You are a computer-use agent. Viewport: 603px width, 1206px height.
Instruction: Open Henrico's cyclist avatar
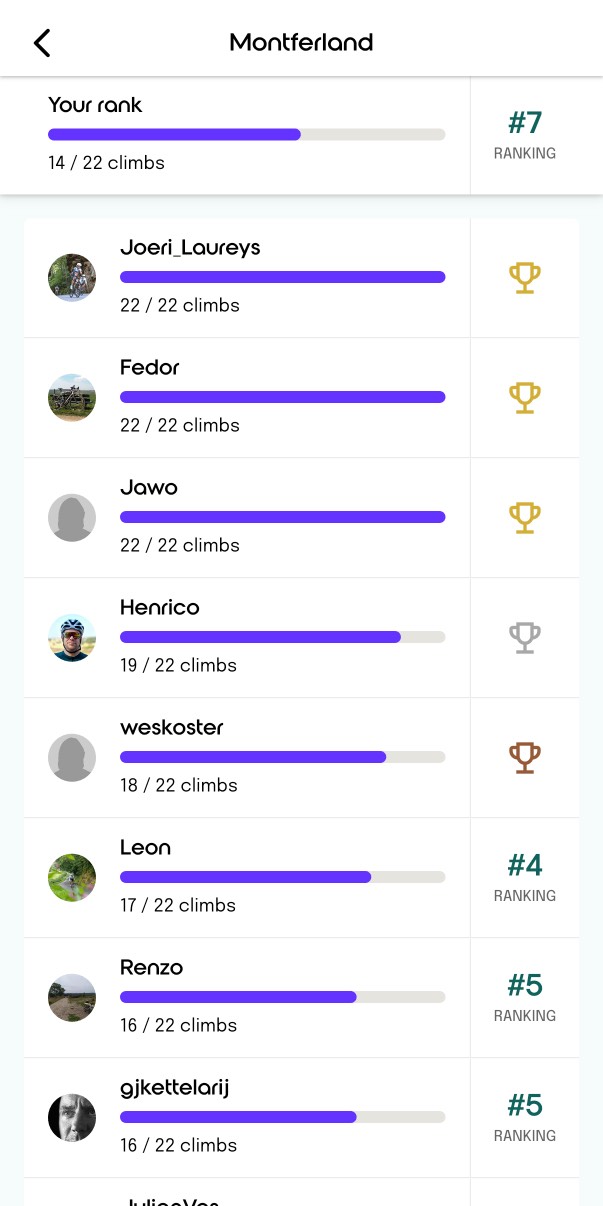coord(72,638)
